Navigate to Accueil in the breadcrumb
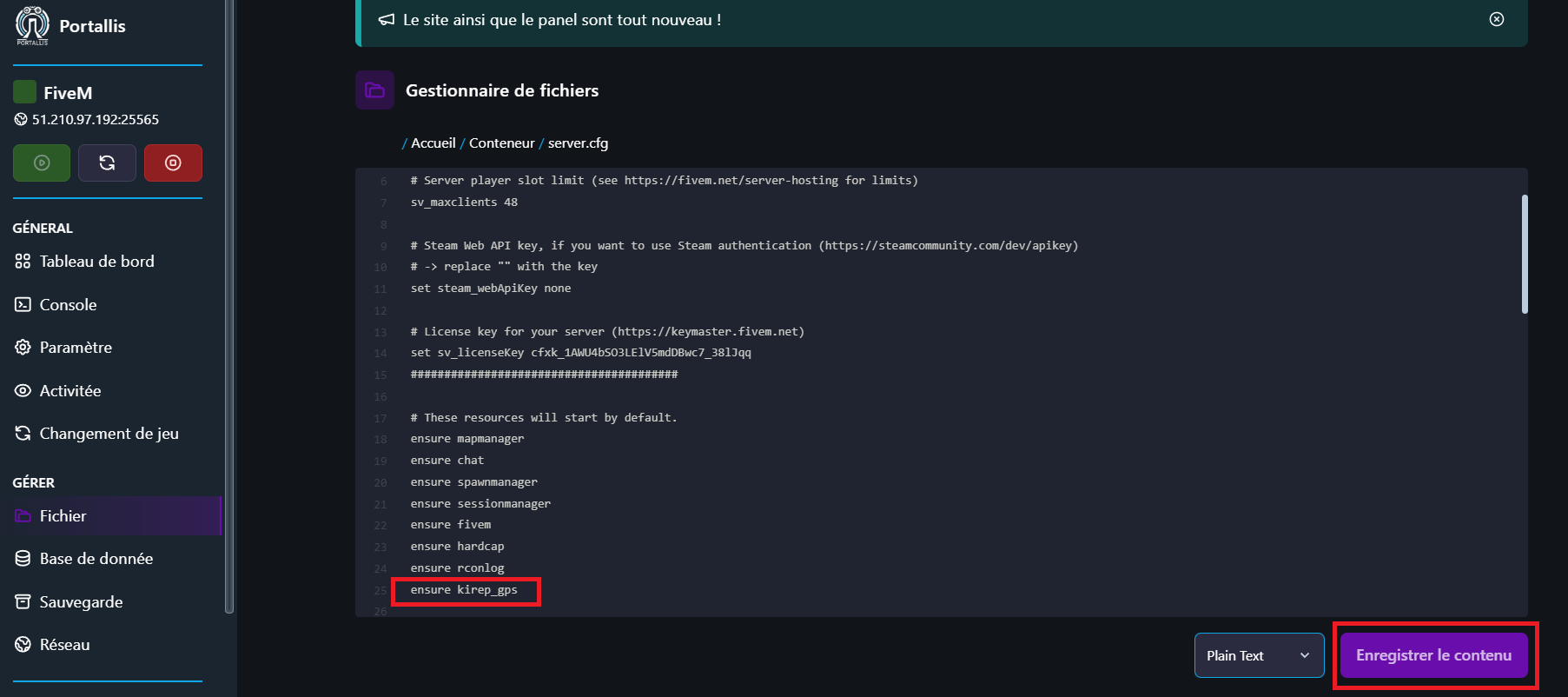The height and width of the screenshot is (697, 1568). (x=433, y=143)
